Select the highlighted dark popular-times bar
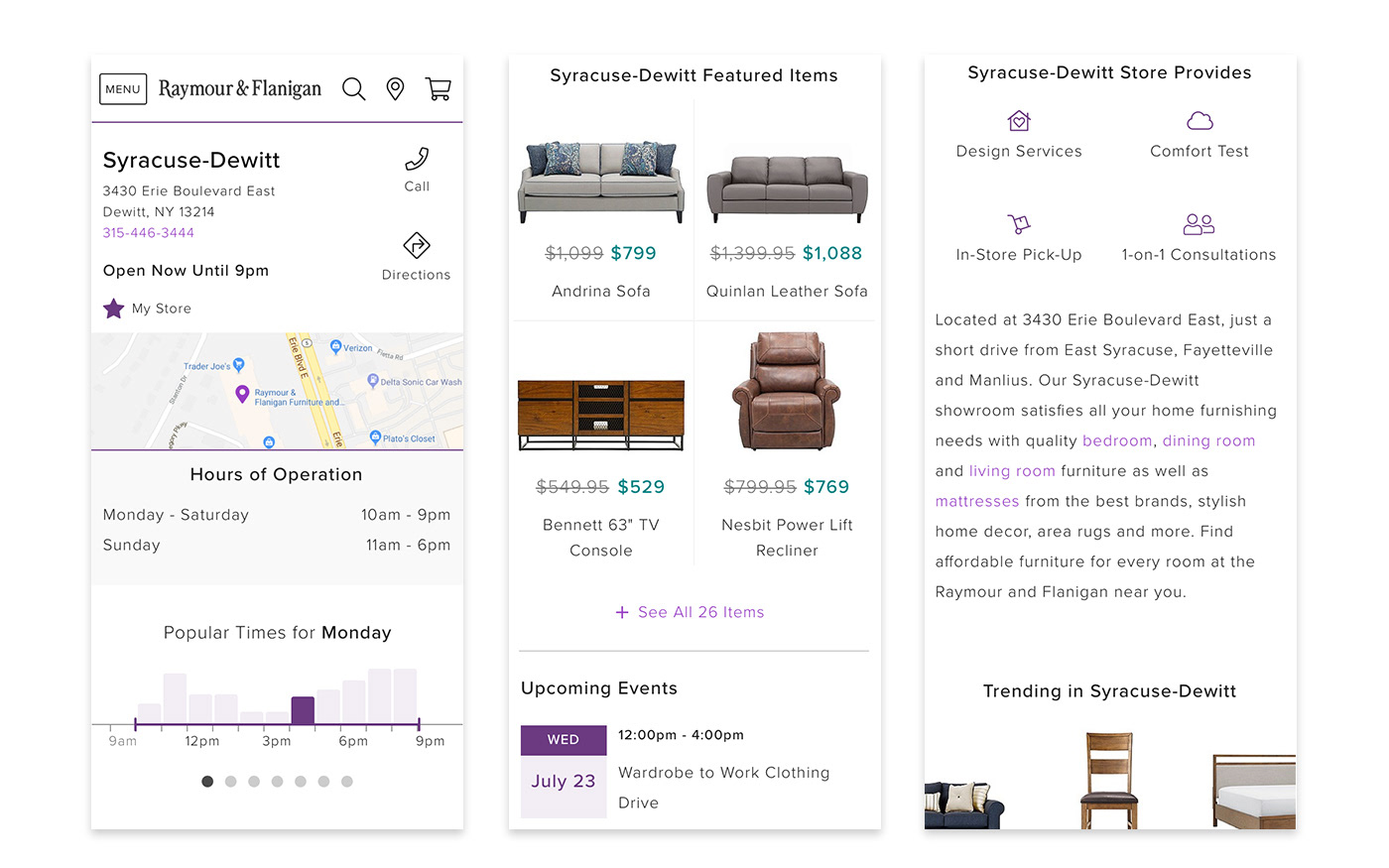Screen dimensions: 1389x868 click(303, 710)
